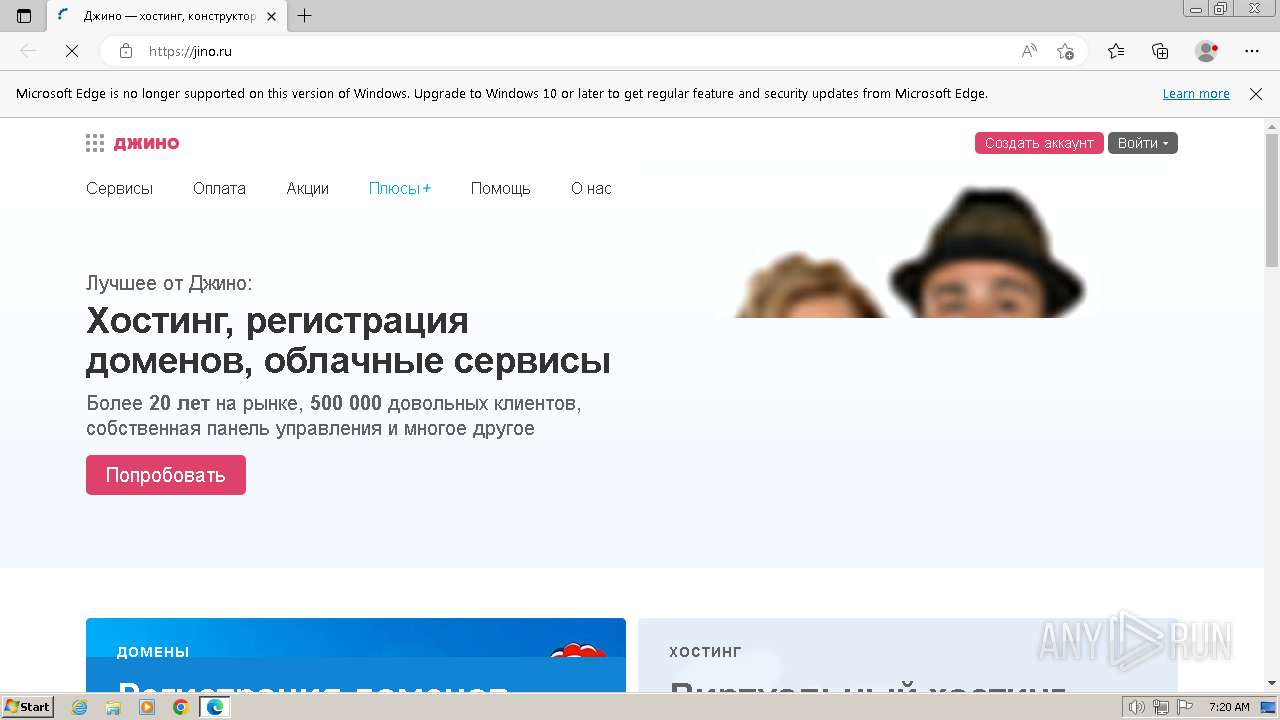1280x720 pixels.
Task: Click Создать аккаунт button
Action: [1039, 143]
